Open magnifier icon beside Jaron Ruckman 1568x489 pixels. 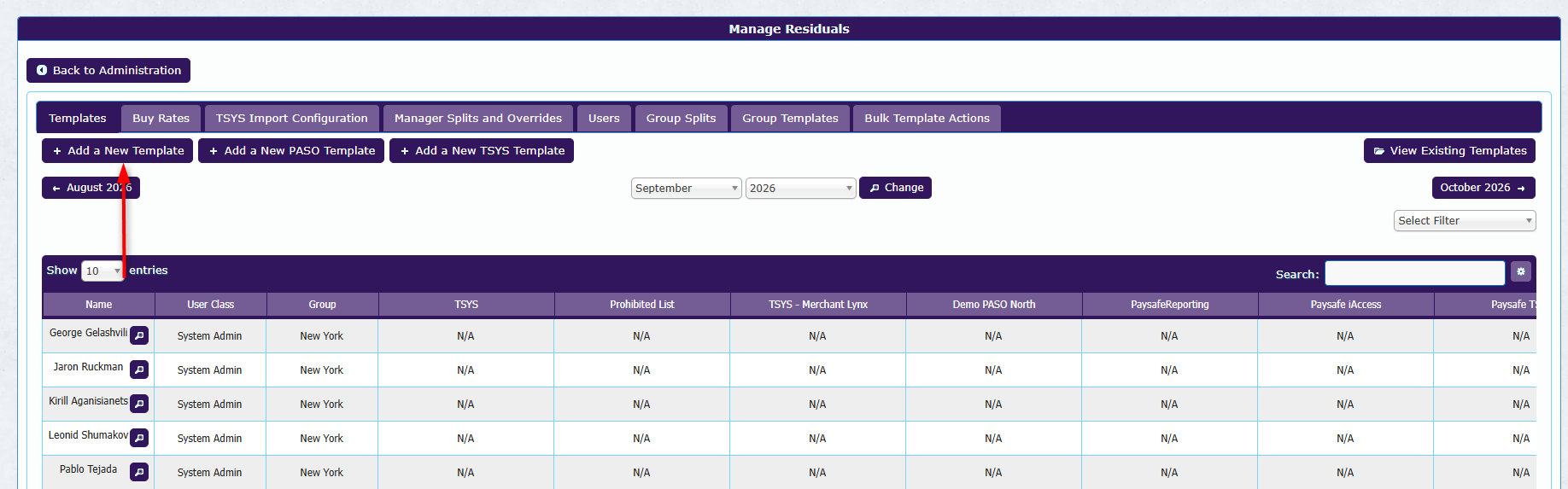point(139,370)
